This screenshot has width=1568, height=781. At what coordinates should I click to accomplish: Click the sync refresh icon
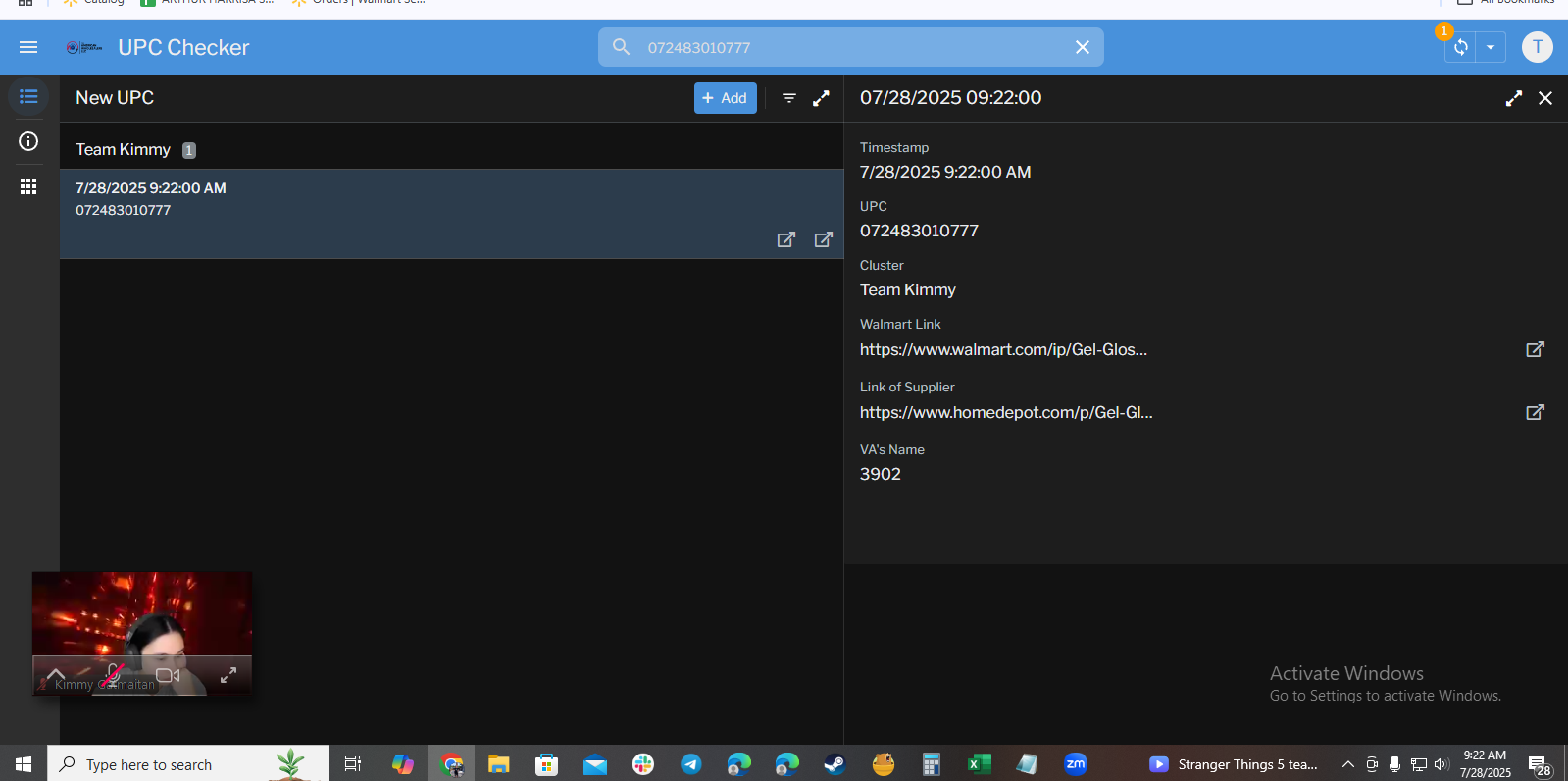tap(1460, 47)
